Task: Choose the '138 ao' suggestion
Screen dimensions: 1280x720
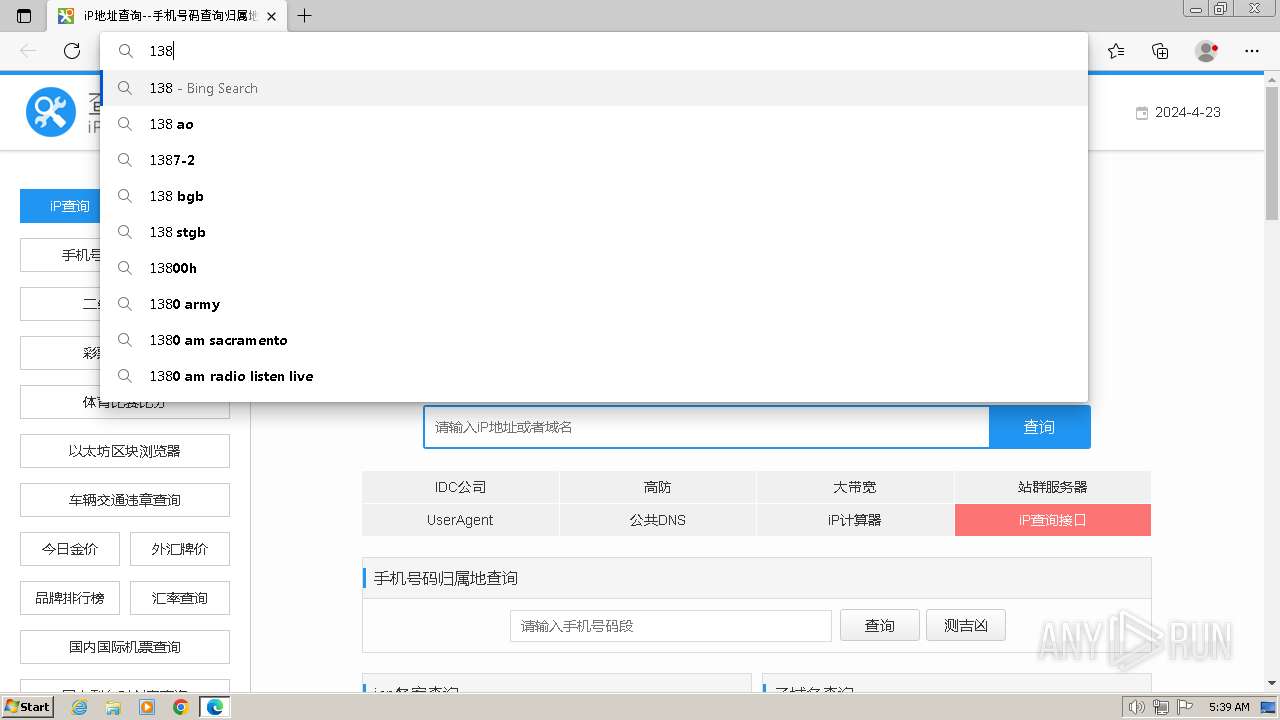Action: pos(594,124)
